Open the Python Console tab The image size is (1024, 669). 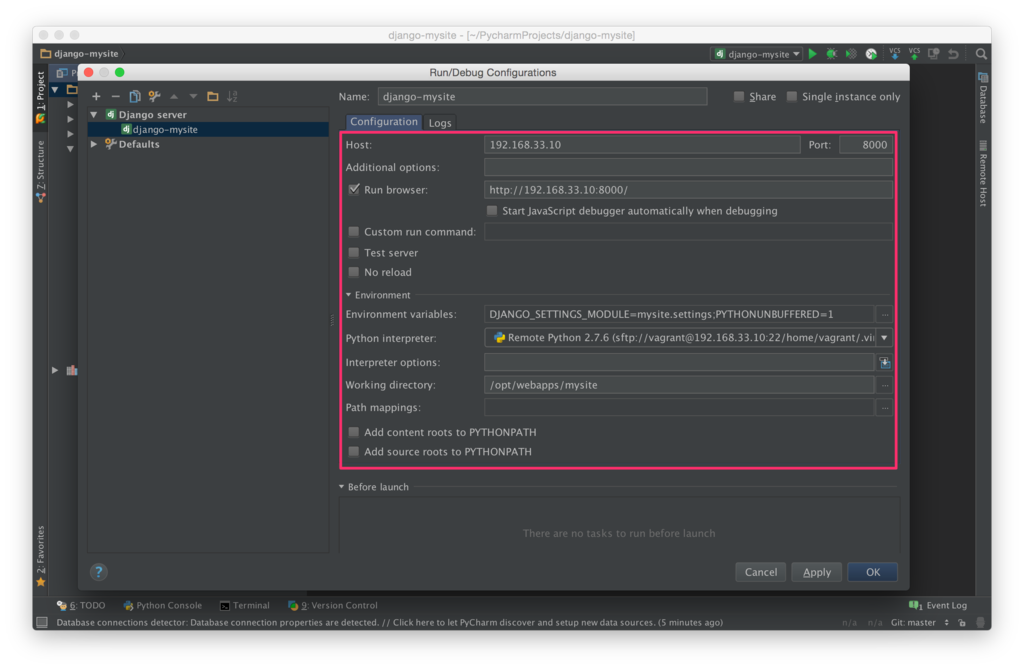[x=163, y=605]
